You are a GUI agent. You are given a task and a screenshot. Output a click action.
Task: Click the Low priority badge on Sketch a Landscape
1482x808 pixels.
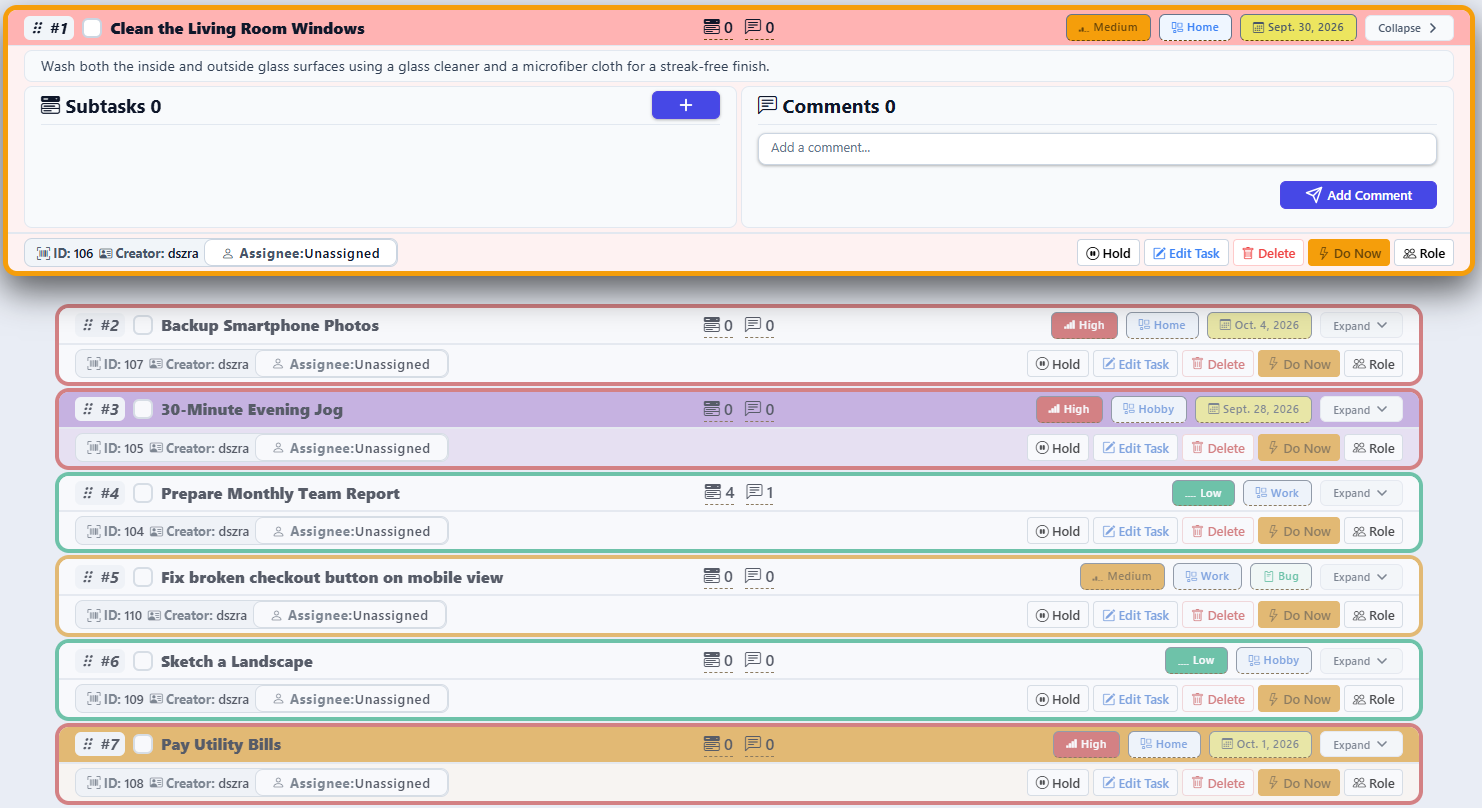tap(1196, 660)
